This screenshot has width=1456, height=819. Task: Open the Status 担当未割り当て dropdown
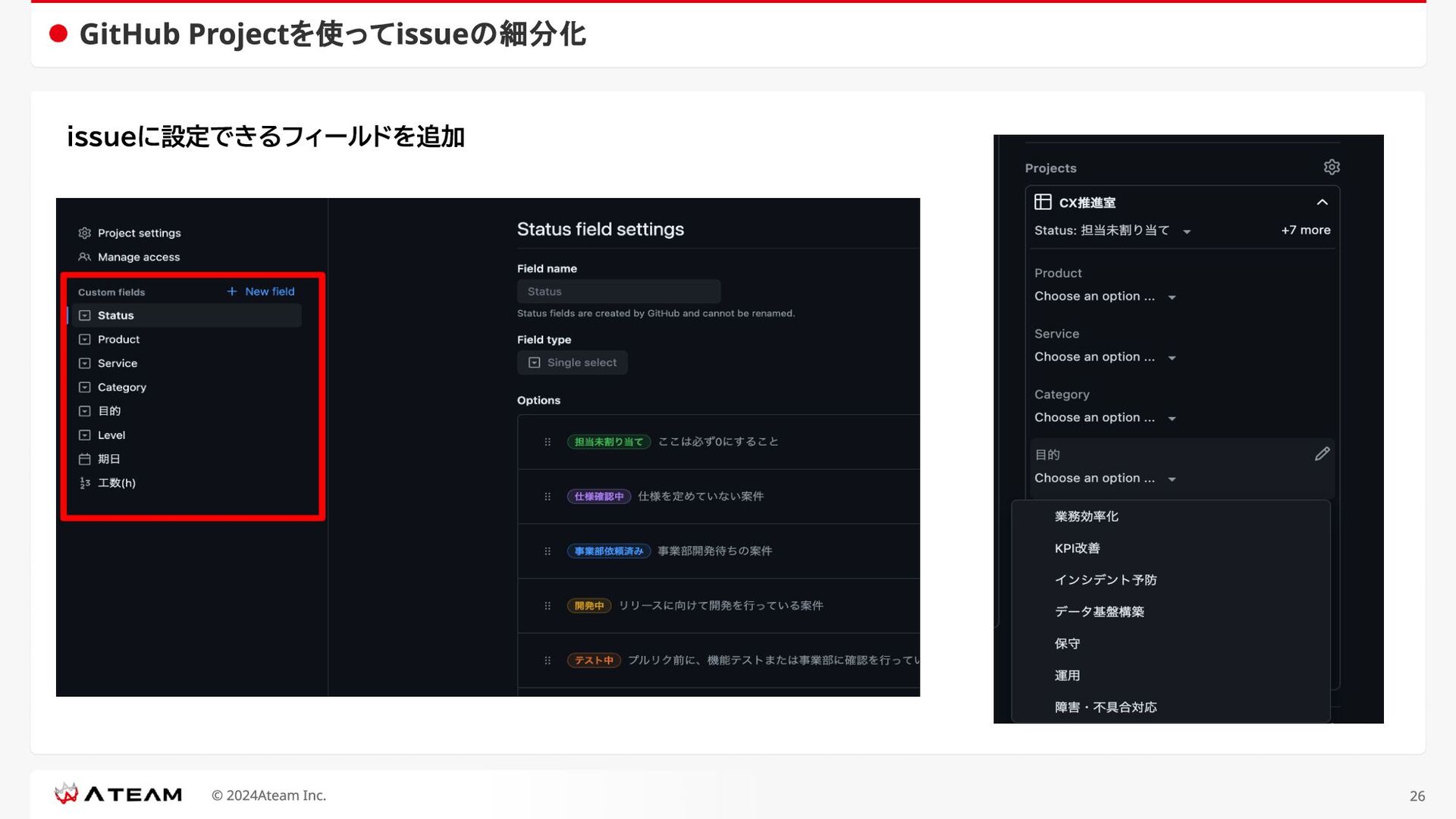tap(1112, 231)
